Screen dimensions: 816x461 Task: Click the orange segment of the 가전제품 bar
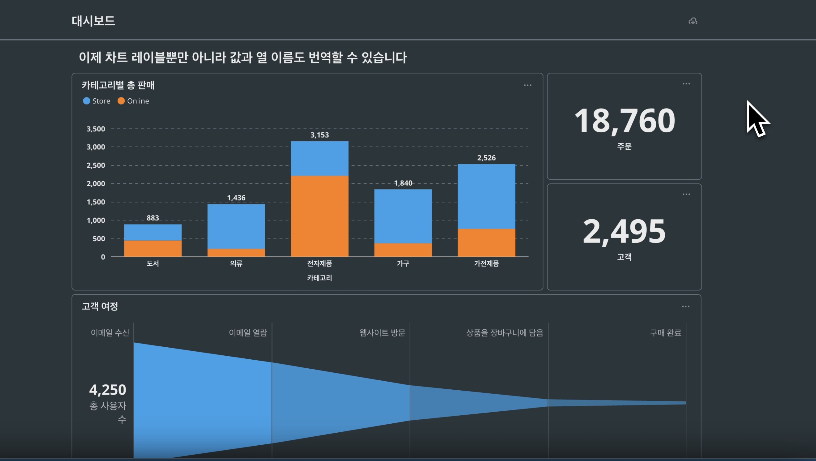[x=486, y=242]
